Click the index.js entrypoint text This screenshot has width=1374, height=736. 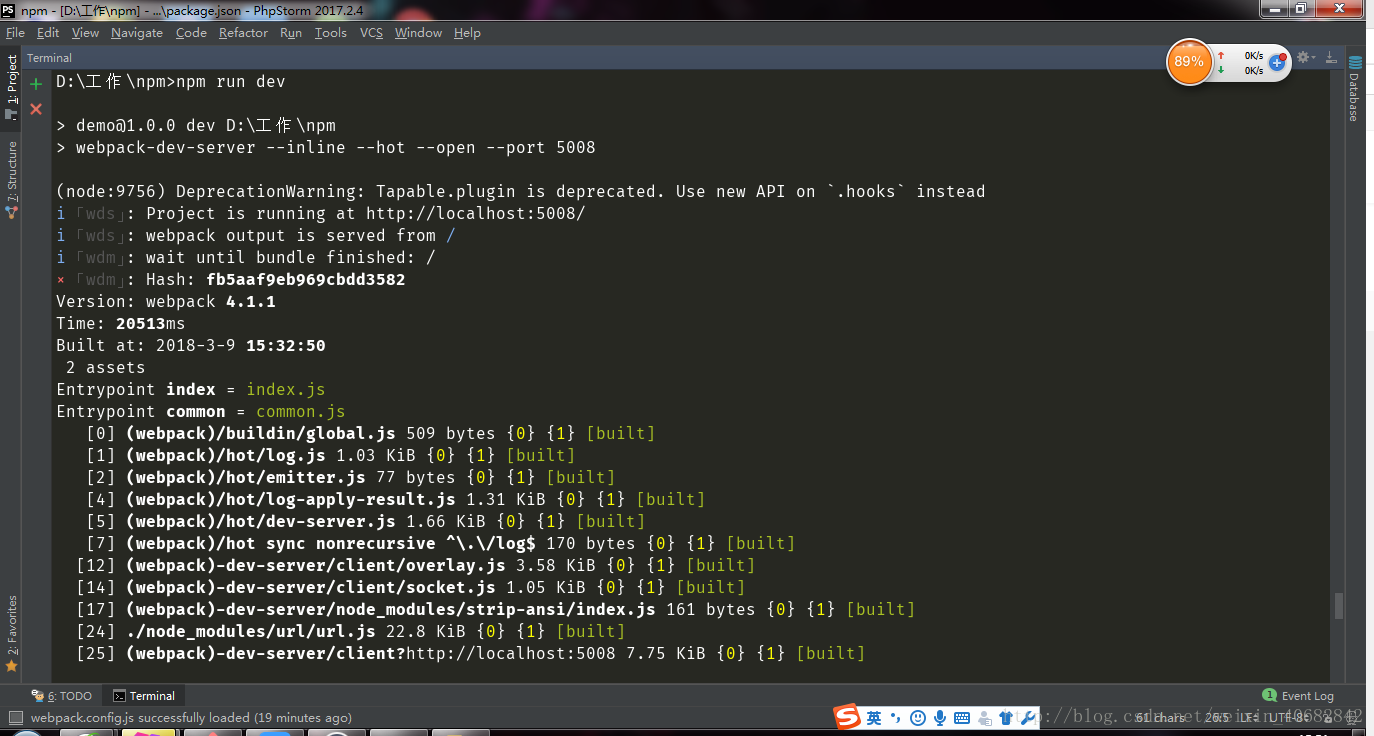[x=286, y=389]
